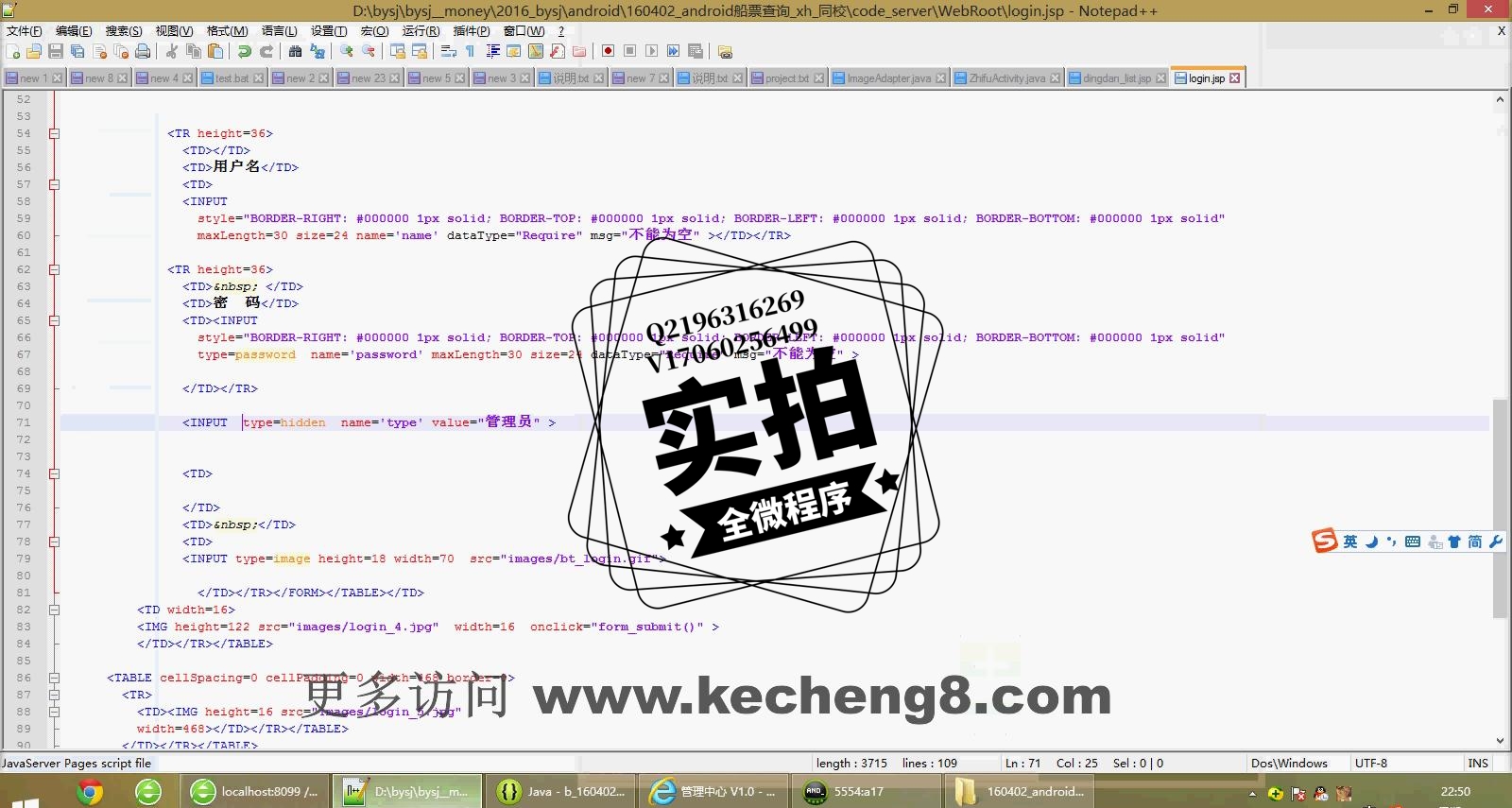Switch to the ImageAdapter.java tab

pos(888,78)
